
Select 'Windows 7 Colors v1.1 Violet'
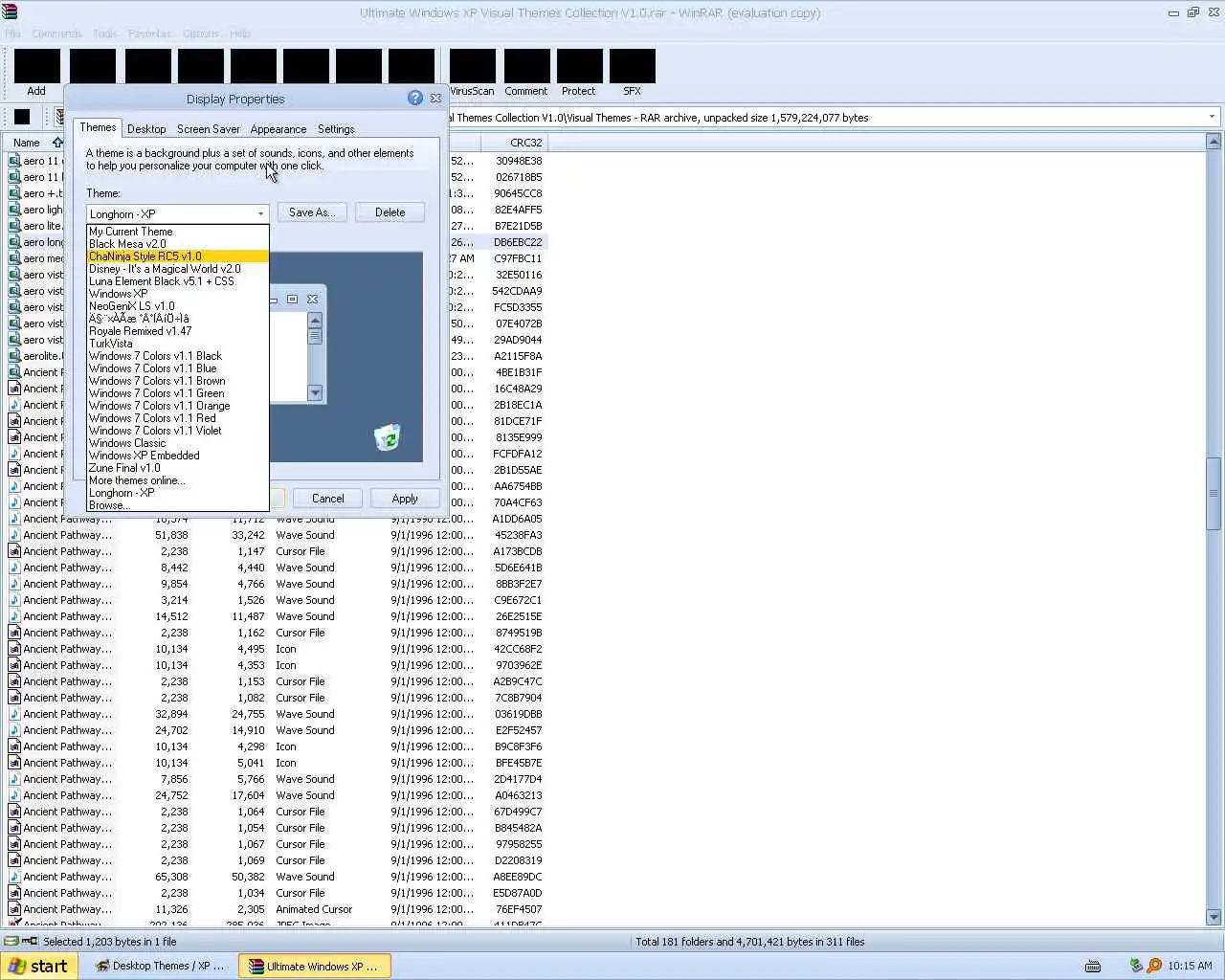(177, 431)
